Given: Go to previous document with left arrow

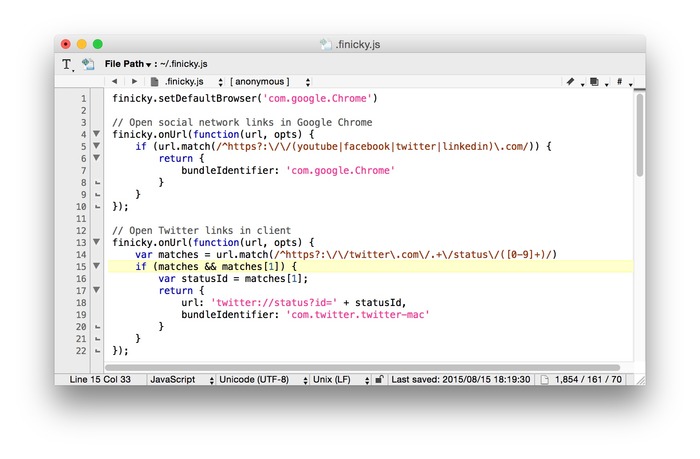Looking at the screenshot, I should tap(115, 81).
